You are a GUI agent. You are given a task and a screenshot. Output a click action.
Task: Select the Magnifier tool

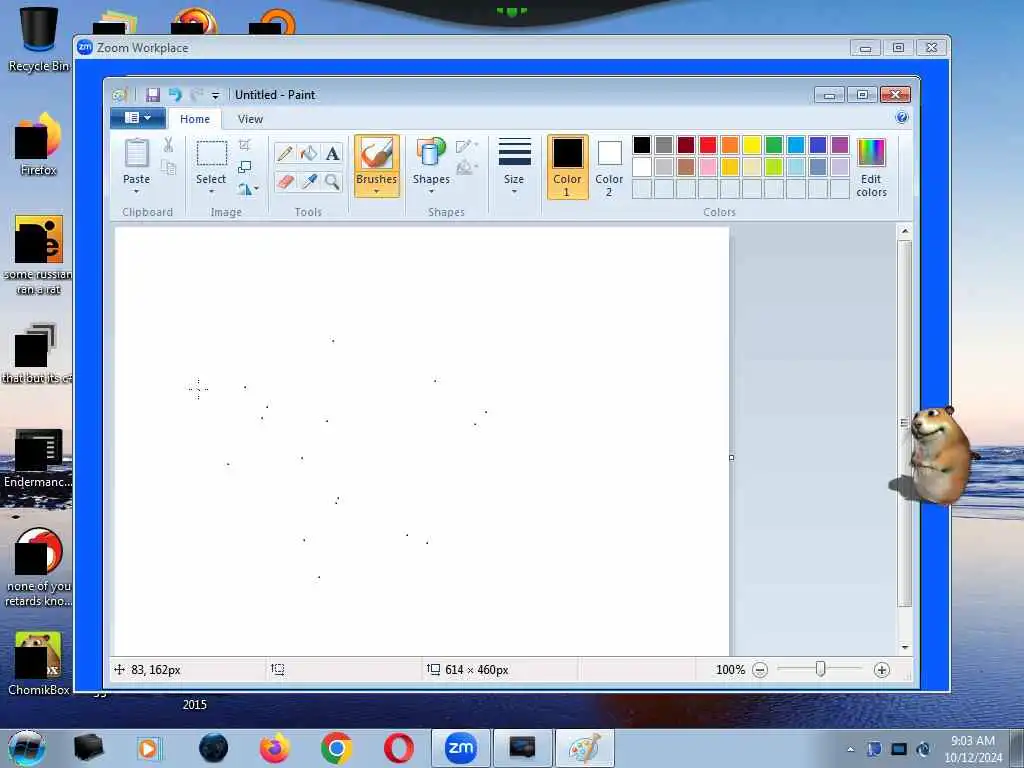[332, 181]
